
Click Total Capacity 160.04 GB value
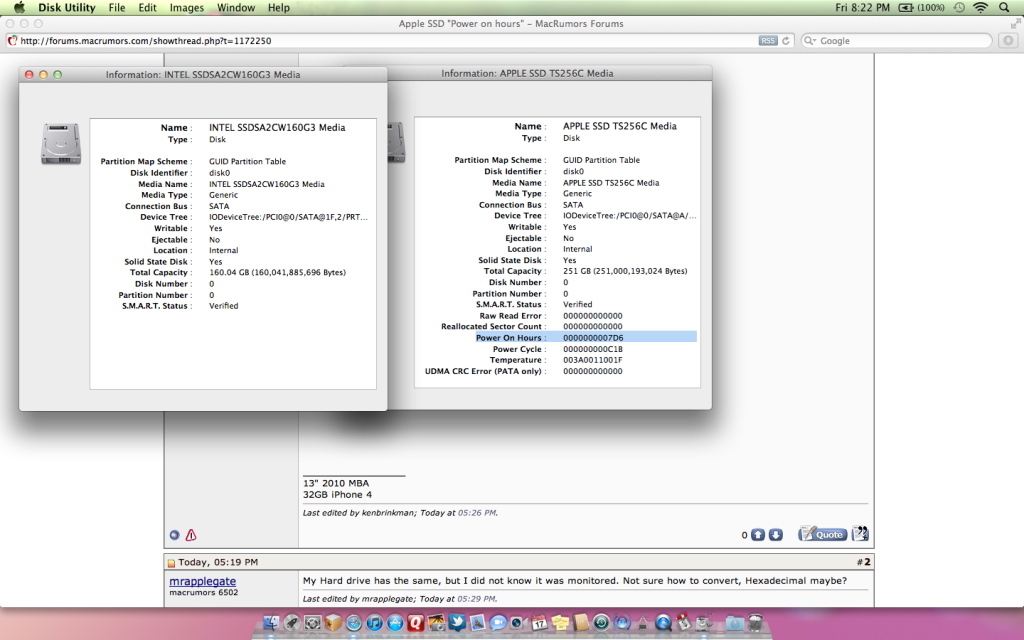pos(277,272)
